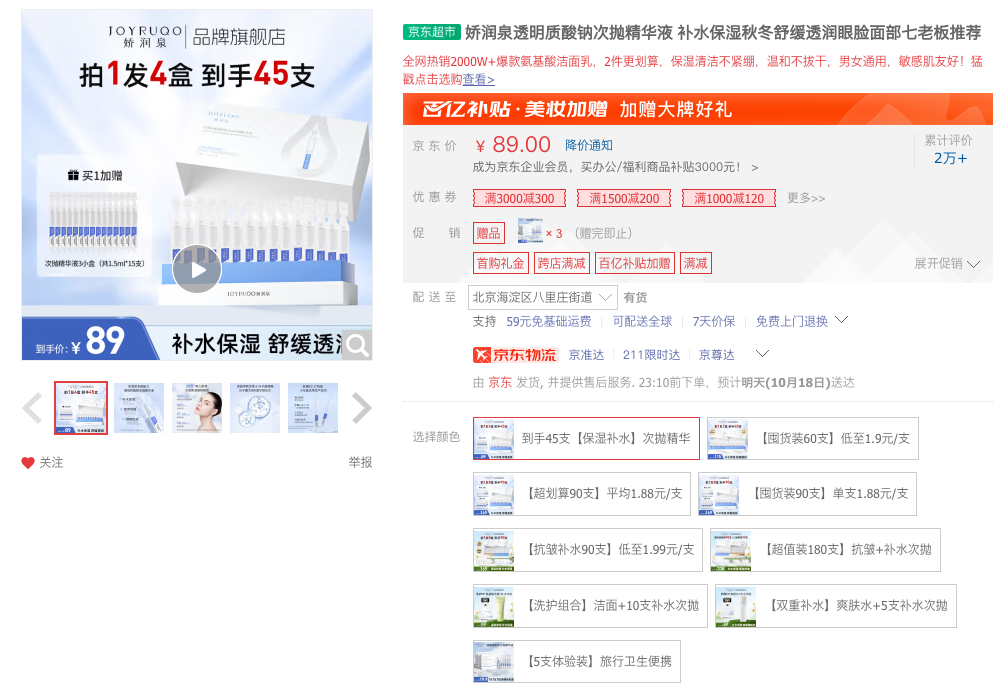Click the 举报 report link
This screenshot has height=690, width=1005.
[360, 463]
